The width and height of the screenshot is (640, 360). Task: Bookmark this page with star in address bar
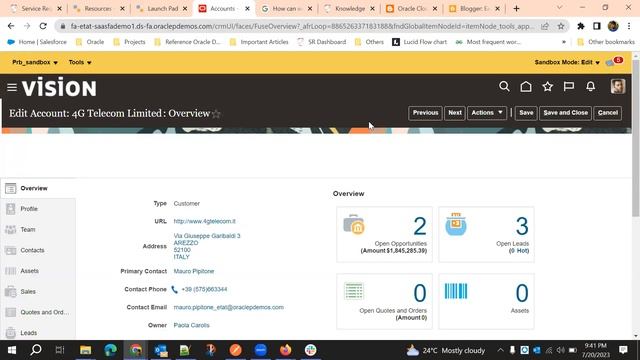[561, 26]
